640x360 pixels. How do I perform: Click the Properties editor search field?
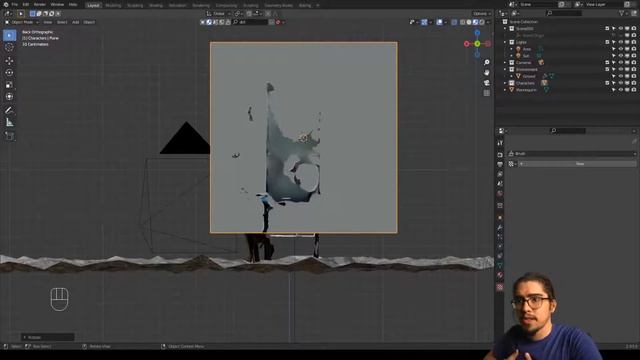[x=568, y=131]
